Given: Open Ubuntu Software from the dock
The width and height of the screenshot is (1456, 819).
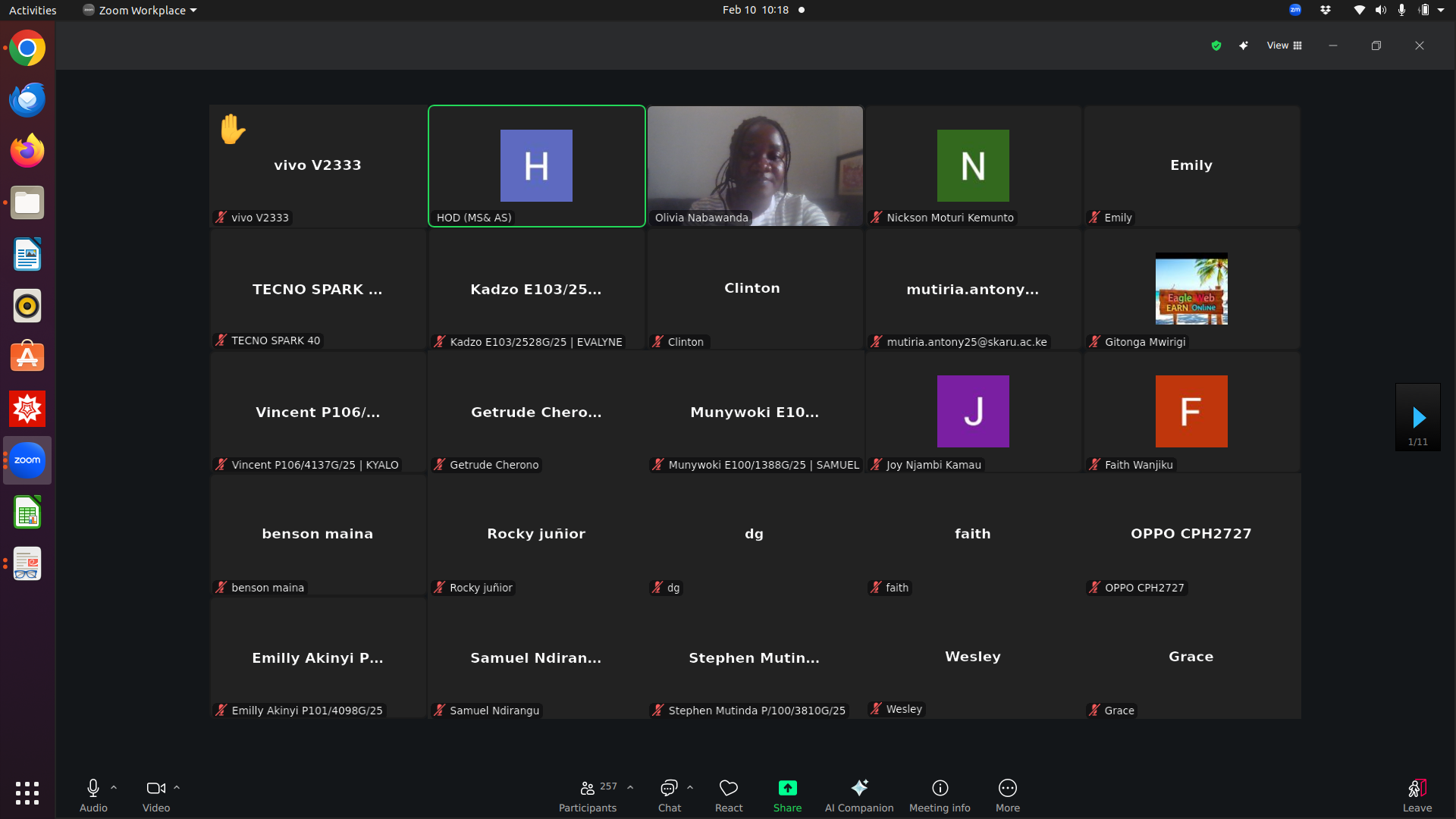Looking at the screenshot, I should [27, 357].
